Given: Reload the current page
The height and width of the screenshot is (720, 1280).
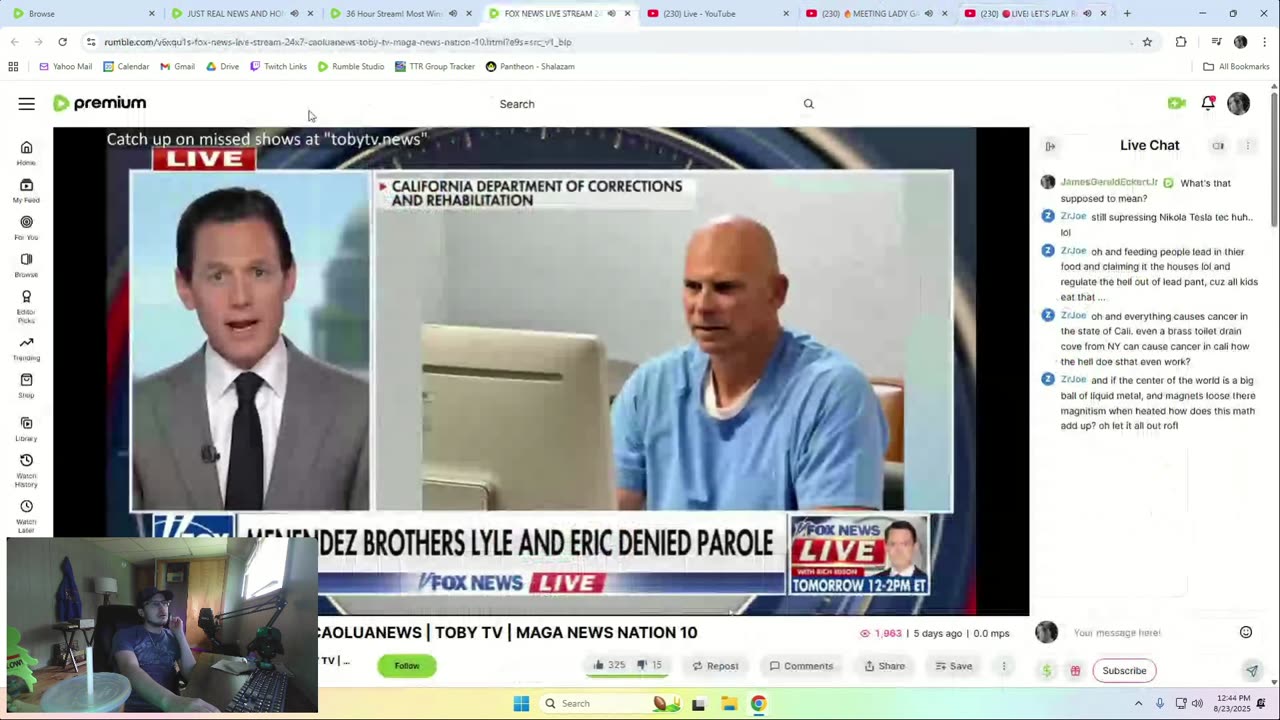Looking at the screenshot, I should point(62,42).
